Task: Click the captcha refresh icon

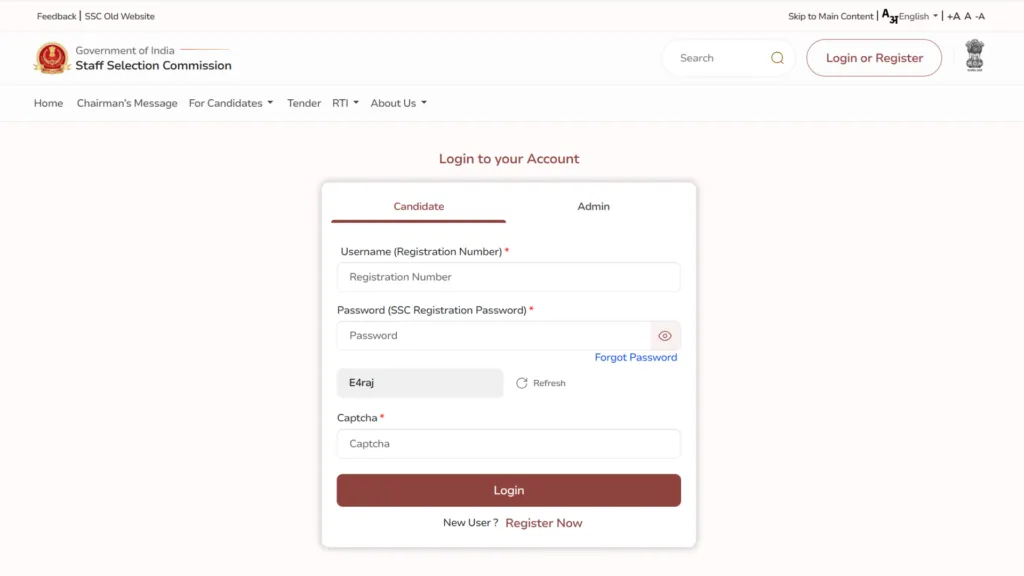Action: [x=522, y=383]
